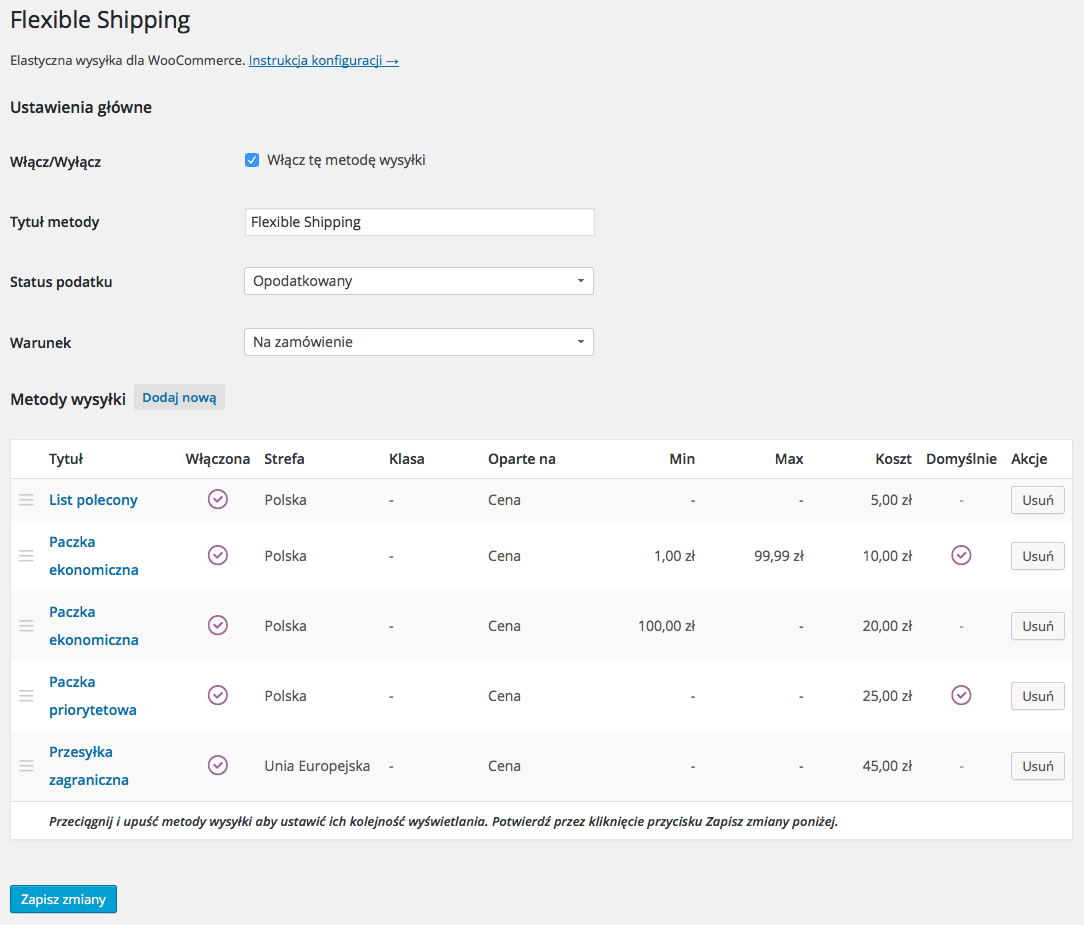
Task: Open the Warunek dropdown
Action: coord(419,342)
